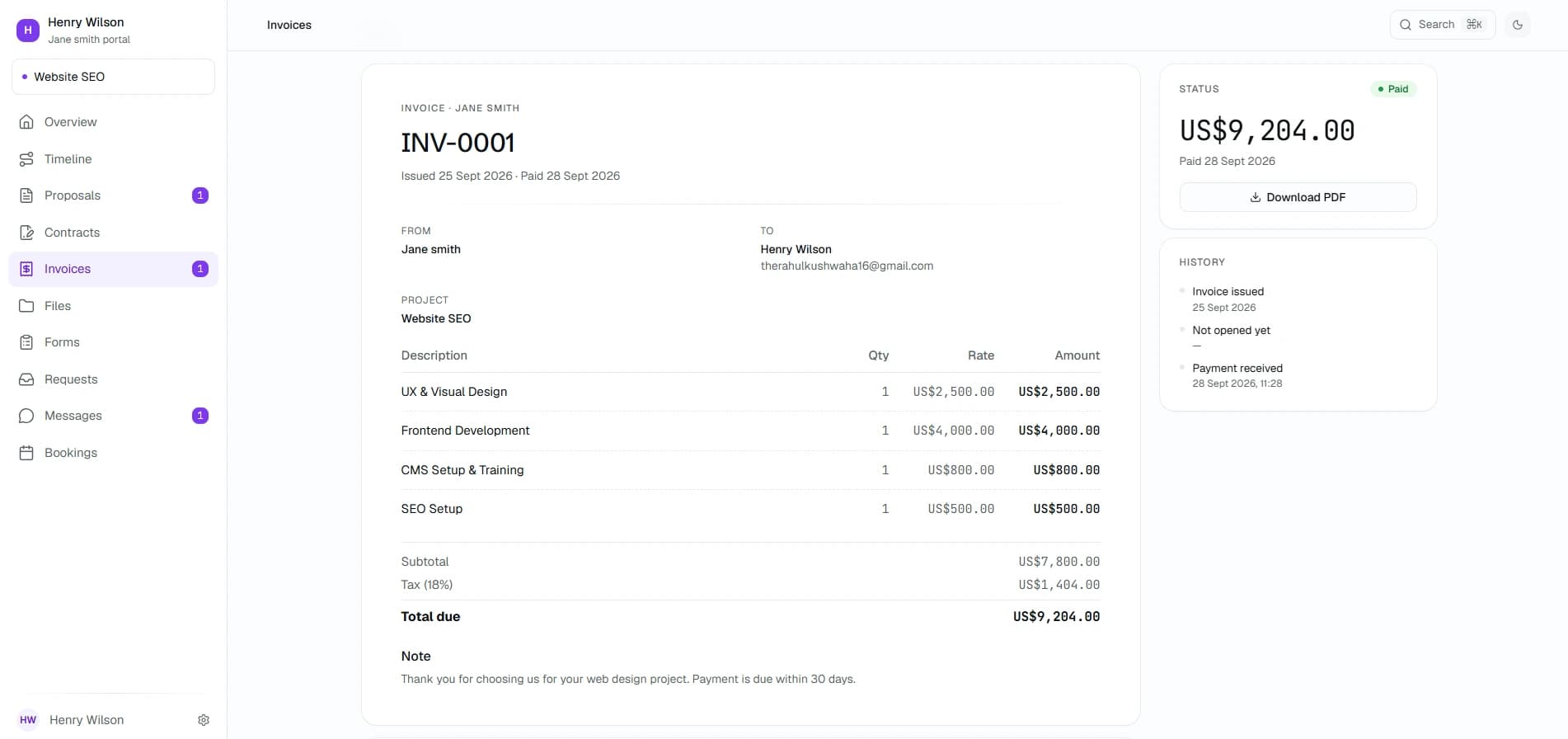The image size is (1568, 739).
Task: Click the therahulkushwaha16@gmail.com email
Action: tap(847, 266)
